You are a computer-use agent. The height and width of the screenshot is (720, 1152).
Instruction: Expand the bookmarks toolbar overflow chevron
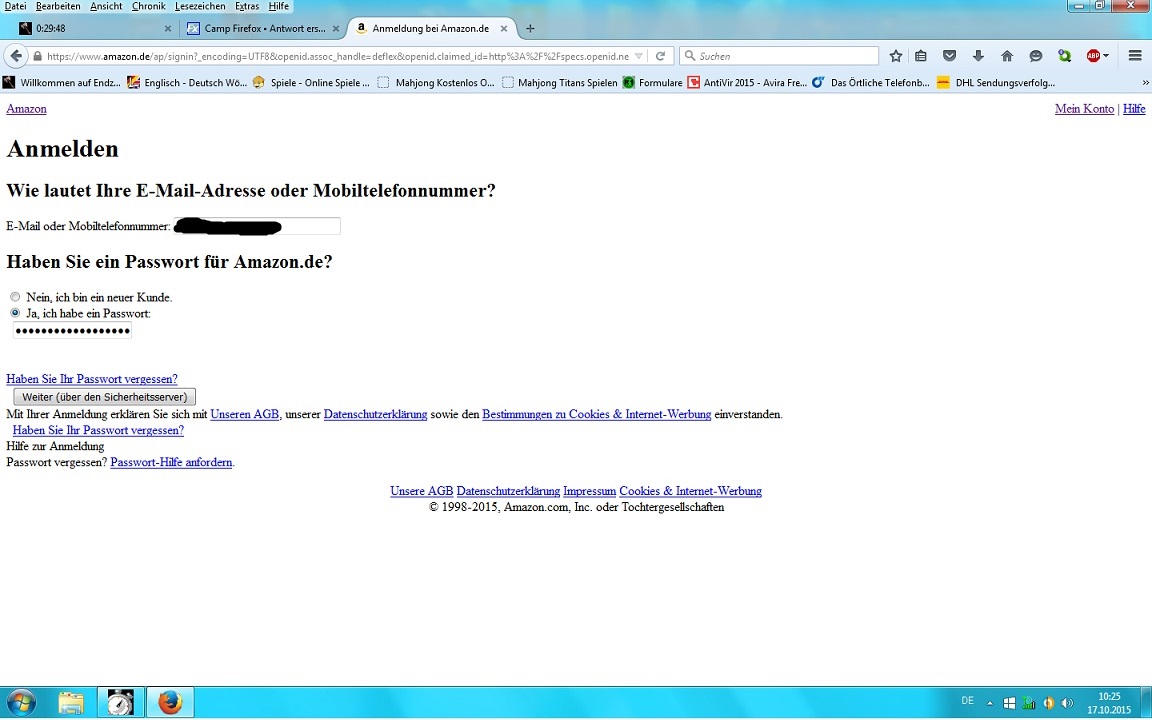tap(1145, 82)
